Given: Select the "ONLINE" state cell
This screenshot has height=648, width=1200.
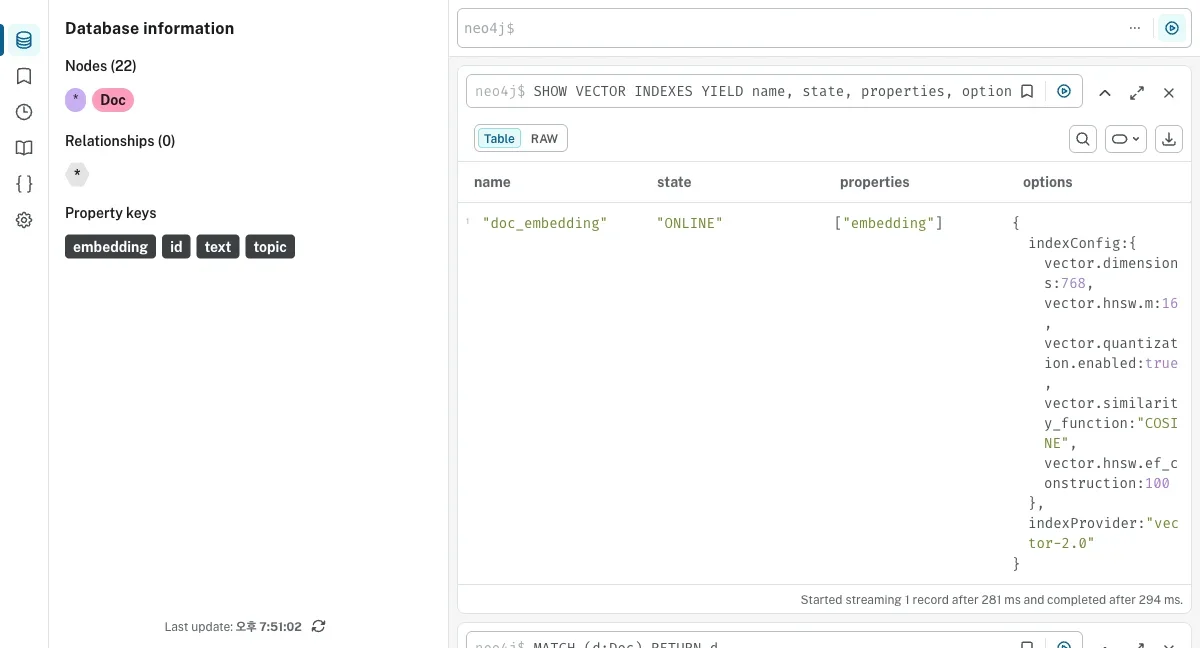Looking at the screenshot, I should pos(689,223).
